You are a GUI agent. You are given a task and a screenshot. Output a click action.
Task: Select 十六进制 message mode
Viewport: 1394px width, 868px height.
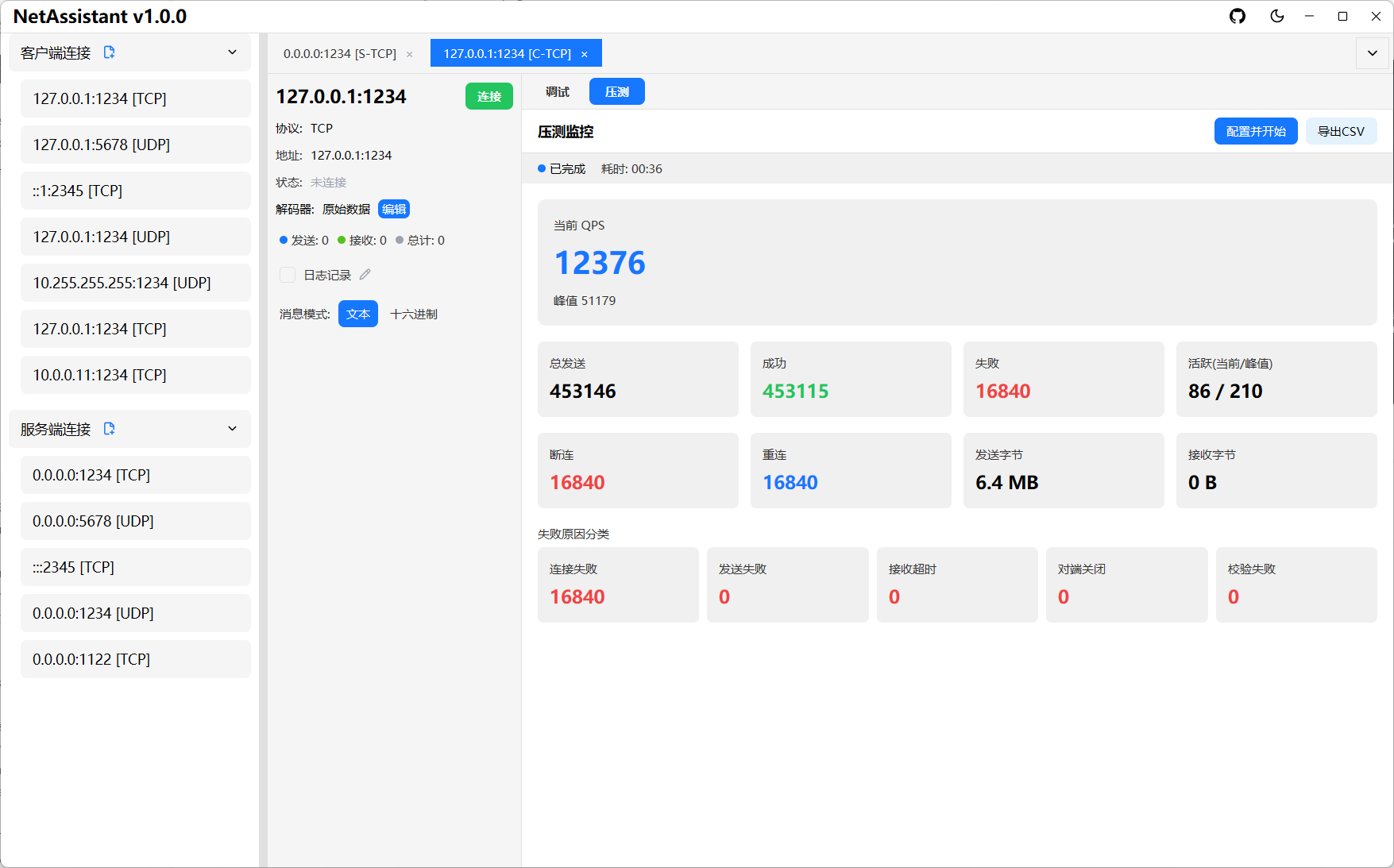pos(414,314)
